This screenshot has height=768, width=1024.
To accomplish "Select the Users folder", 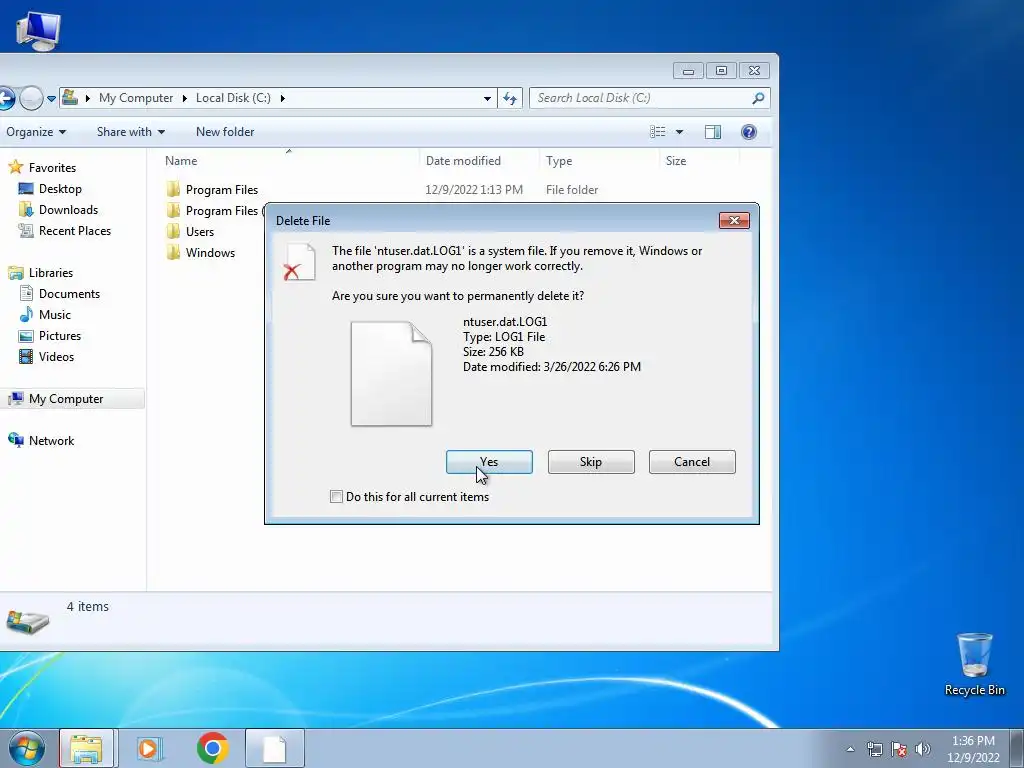I will [x=200, y=232].
